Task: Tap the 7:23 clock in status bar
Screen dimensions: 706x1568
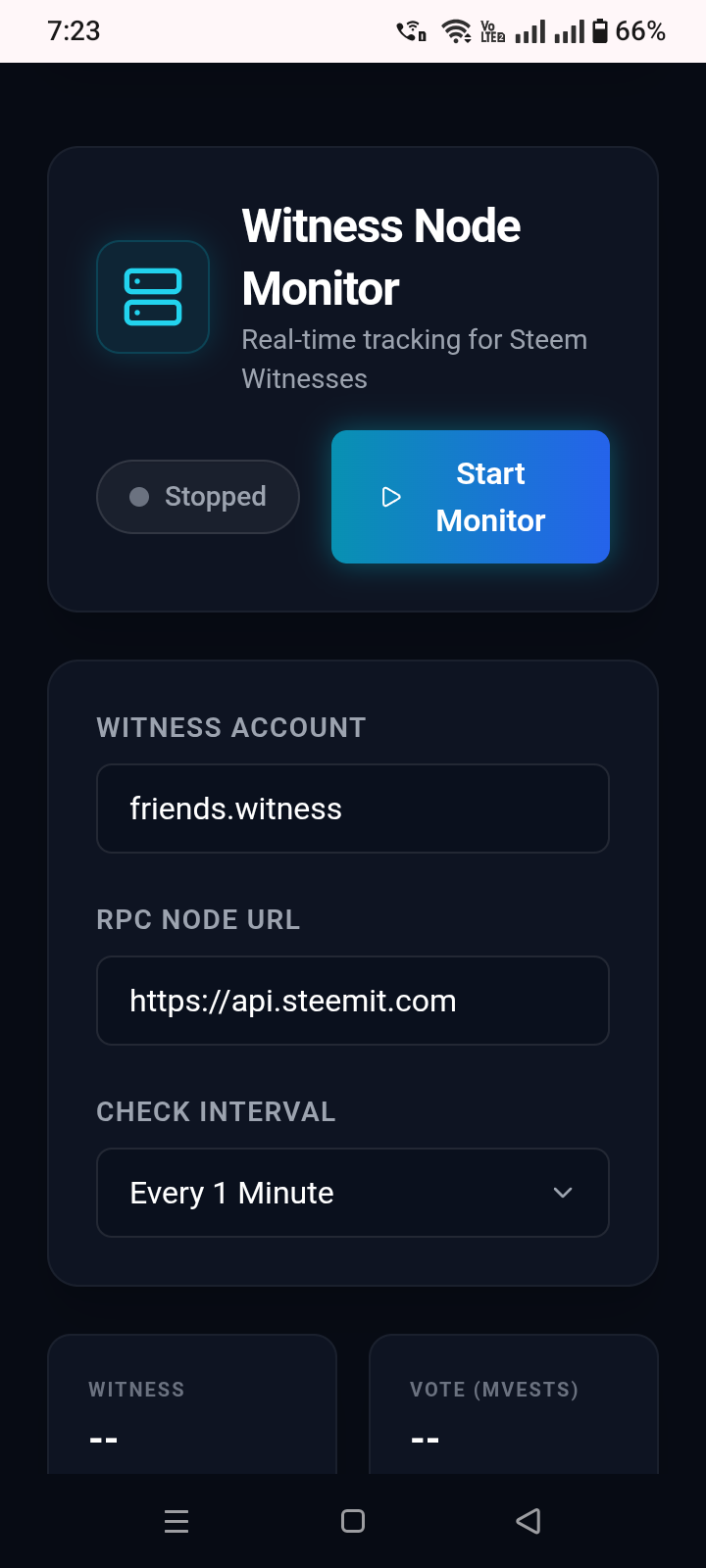Action: coord(74,31)
